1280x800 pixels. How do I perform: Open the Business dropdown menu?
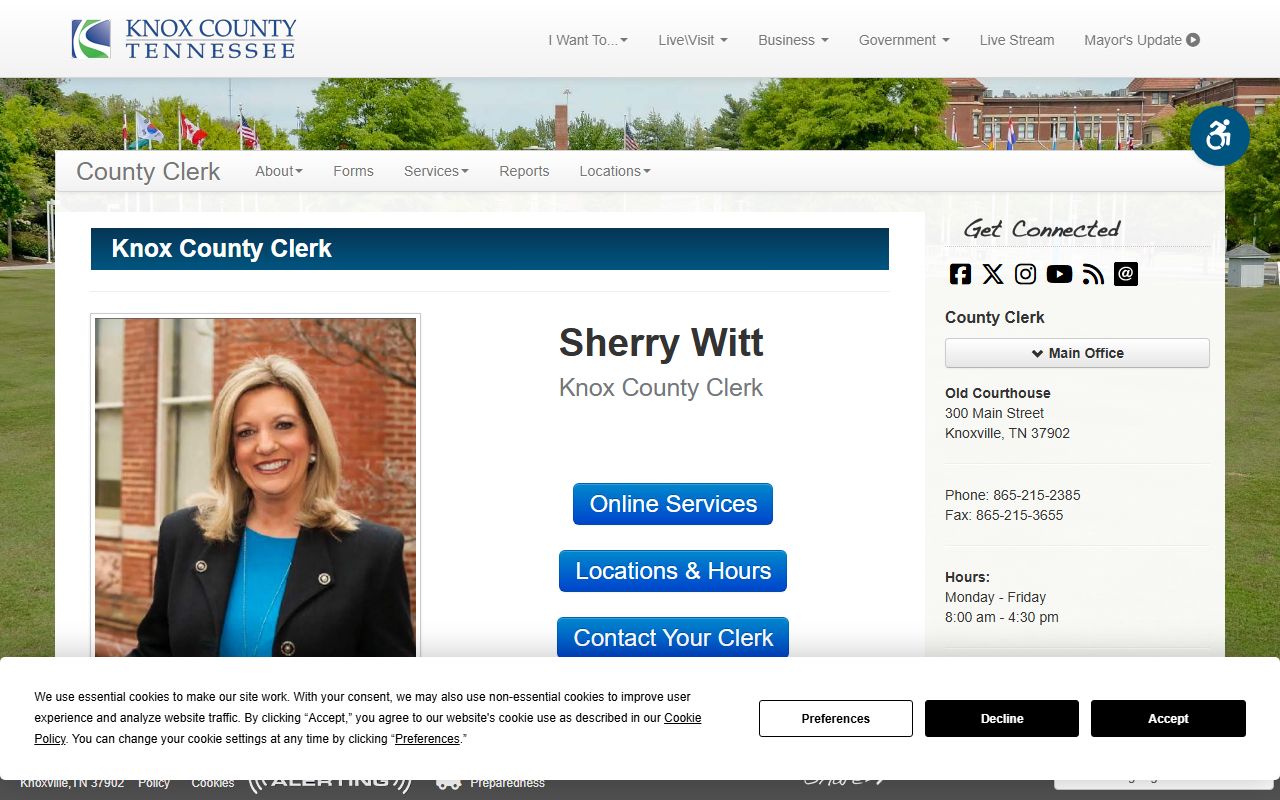pyautogui.click(x=793, y=40)
